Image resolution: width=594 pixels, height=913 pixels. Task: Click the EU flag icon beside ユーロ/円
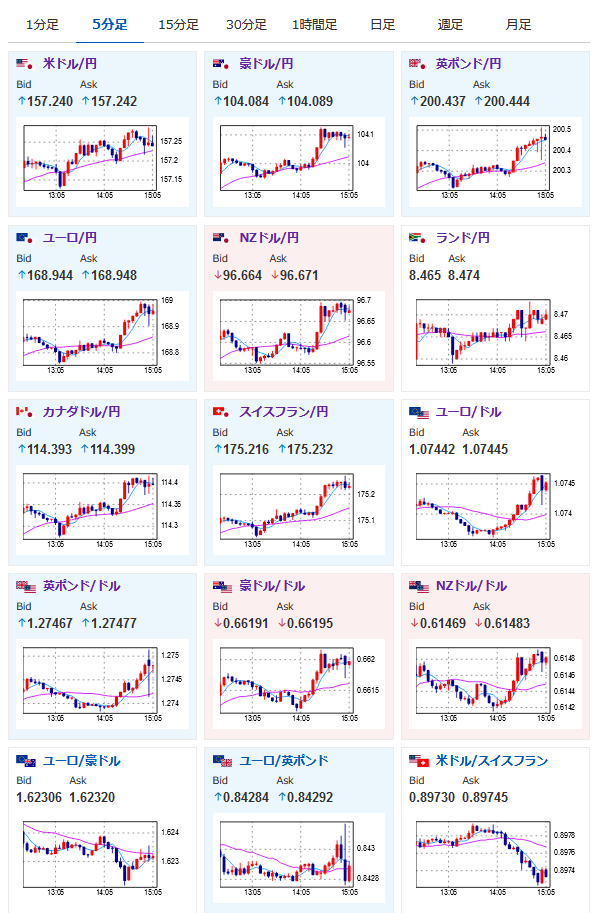point(24,238)
